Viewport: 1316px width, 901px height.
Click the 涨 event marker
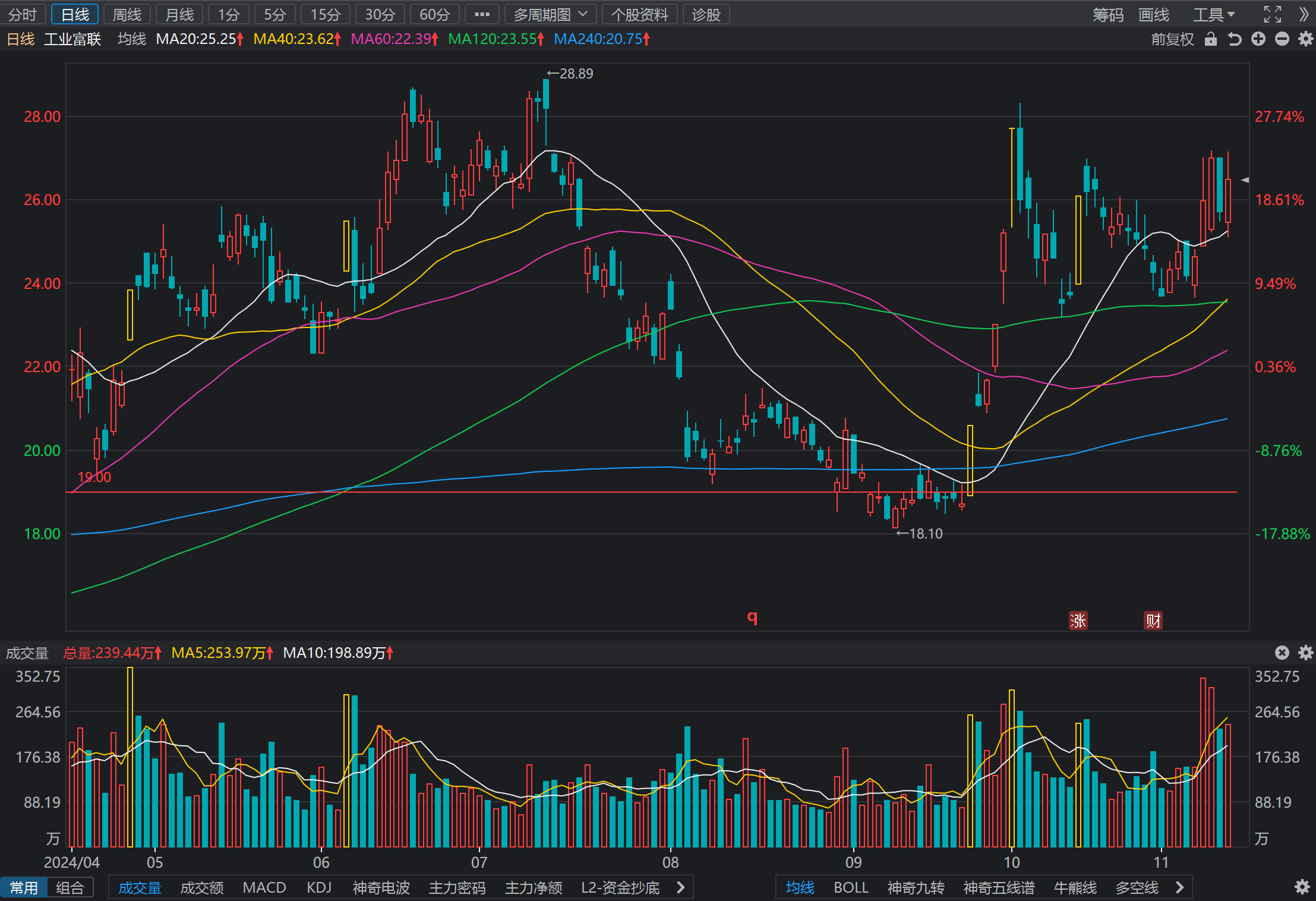(x=1078, y=620)
